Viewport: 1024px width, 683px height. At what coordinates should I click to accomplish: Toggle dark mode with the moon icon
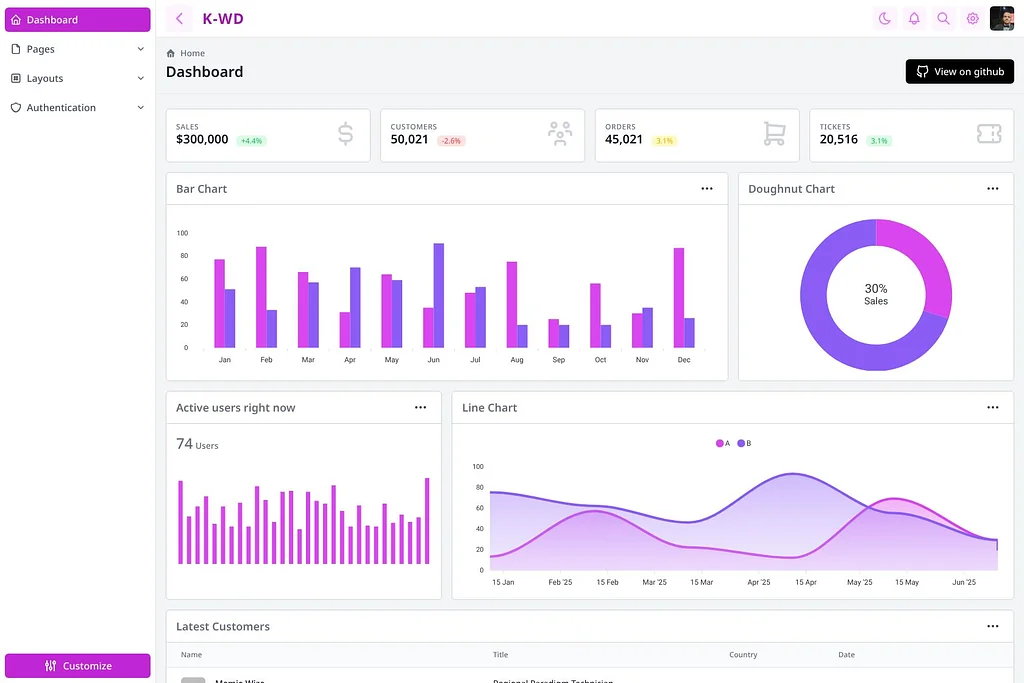(x=884, y=18)
